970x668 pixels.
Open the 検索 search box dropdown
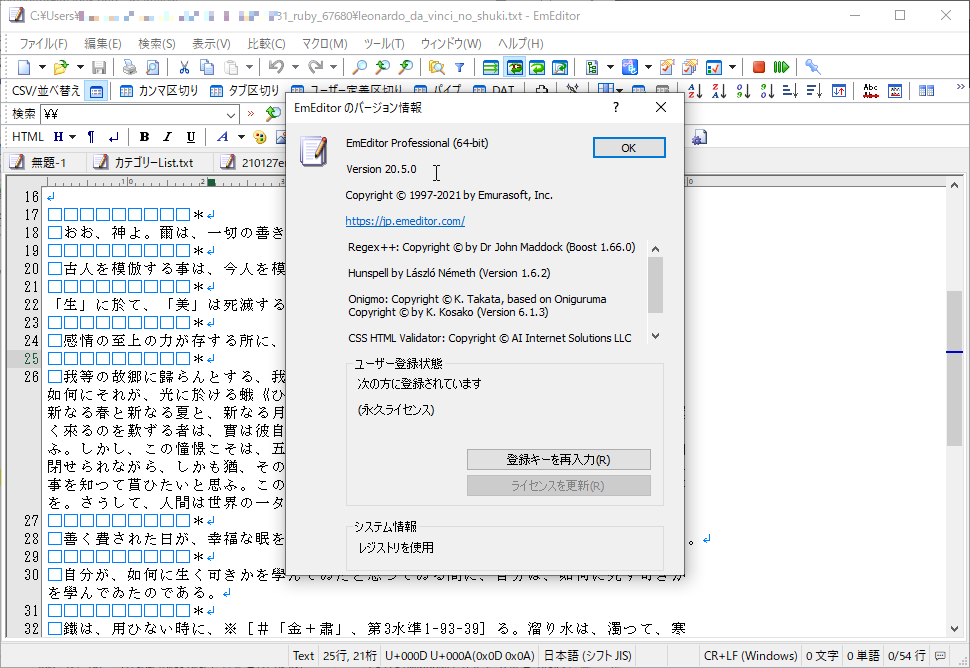click(x=229, y=113)
